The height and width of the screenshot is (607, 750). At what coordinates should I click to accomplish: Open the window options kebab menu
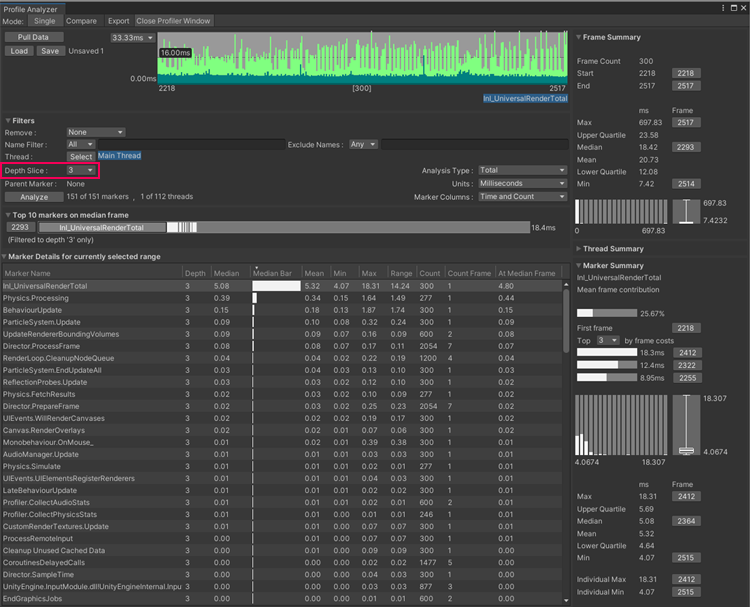[723, 7]
